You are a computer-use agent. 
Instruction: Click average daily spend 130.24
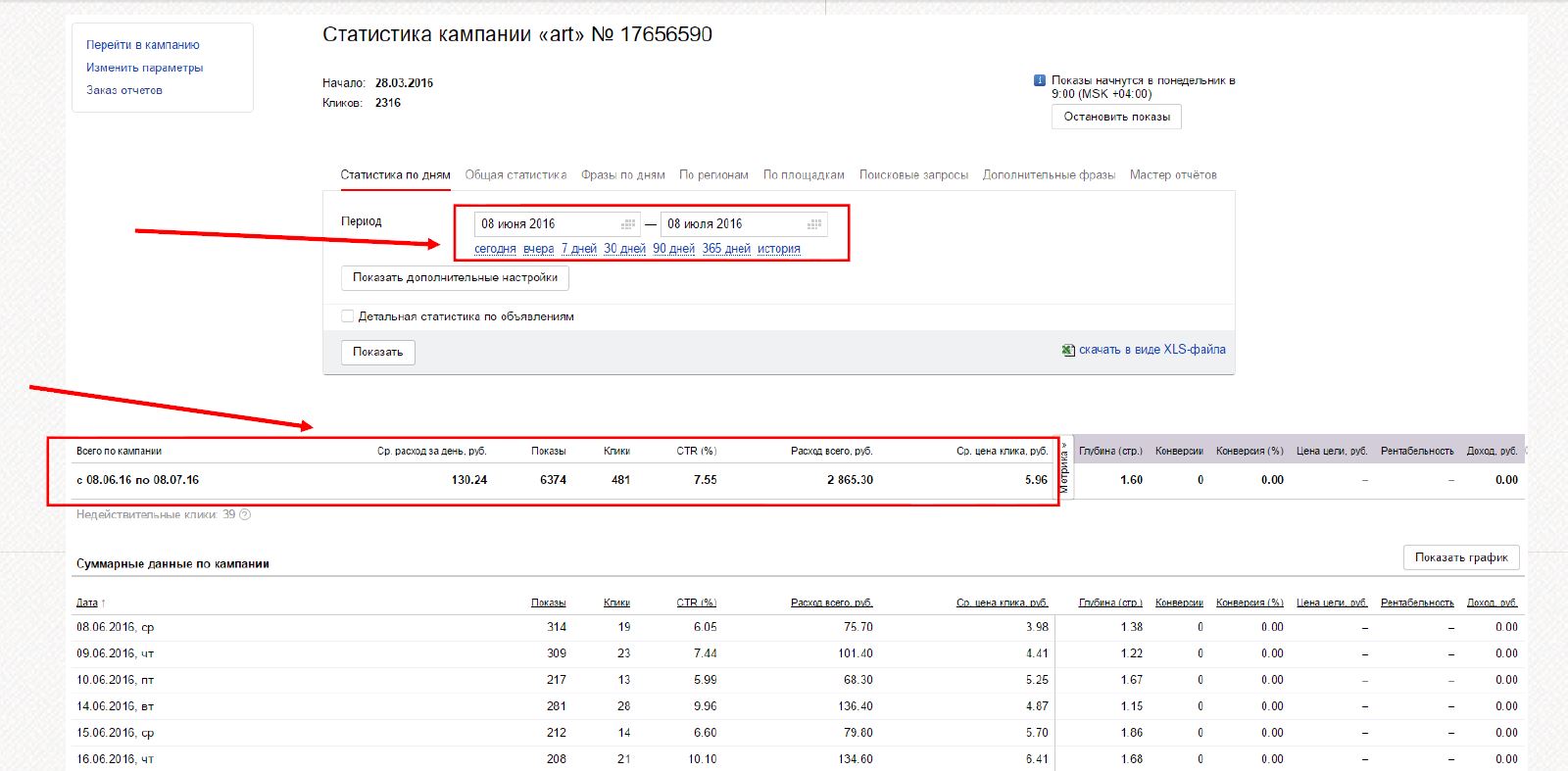coord(469,481)
